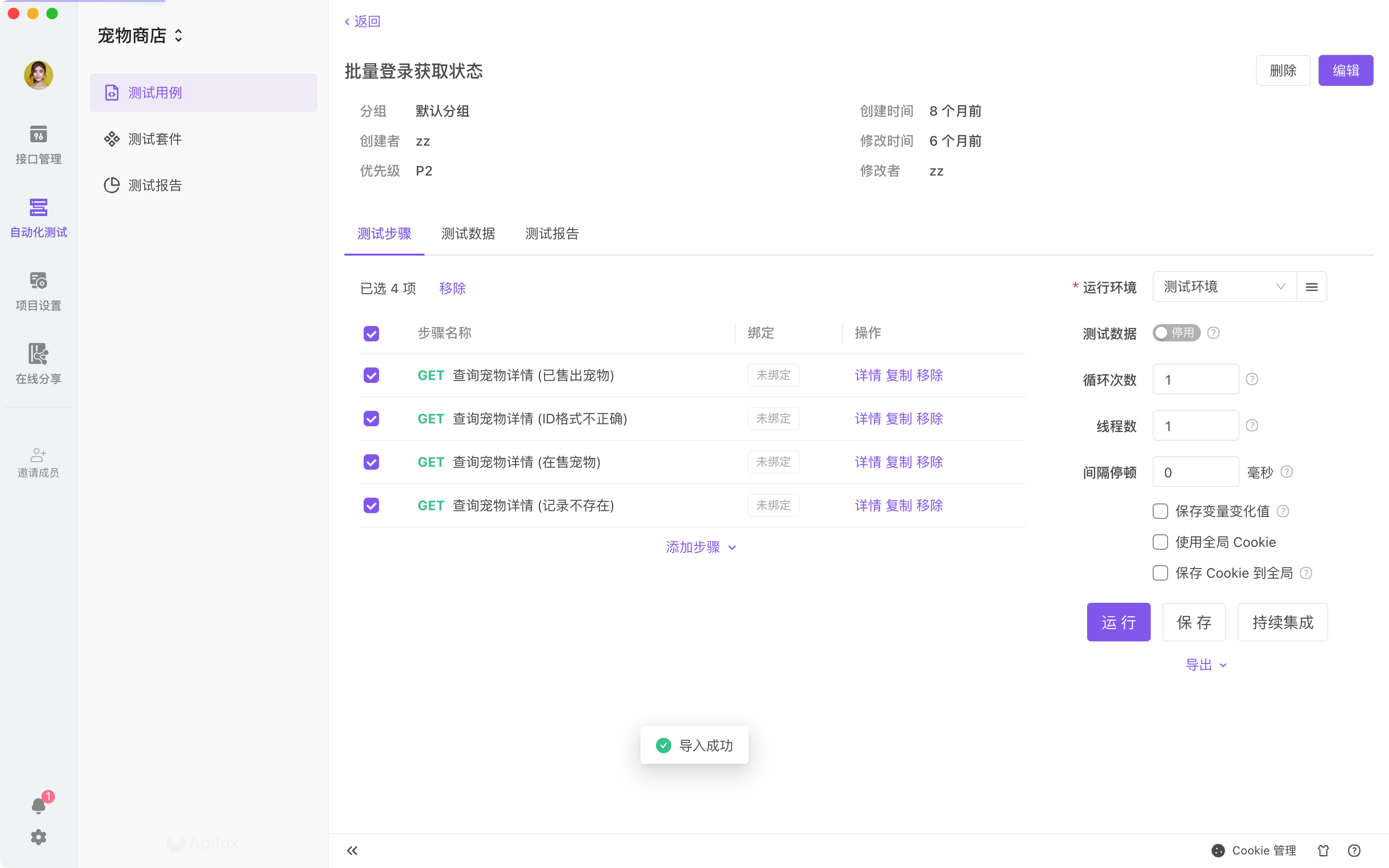Click the 运行 button

tap(1118, 622)
